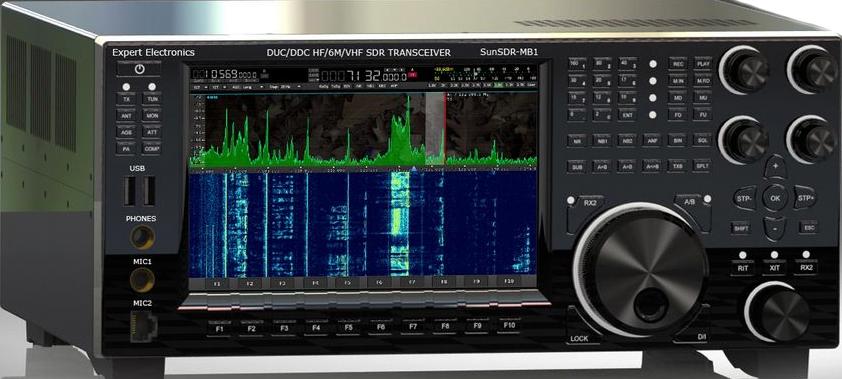Toggle the NB1 noise blanker button
Image resolution: width=842 pixels, height=379 pixels.
[603, 140]
